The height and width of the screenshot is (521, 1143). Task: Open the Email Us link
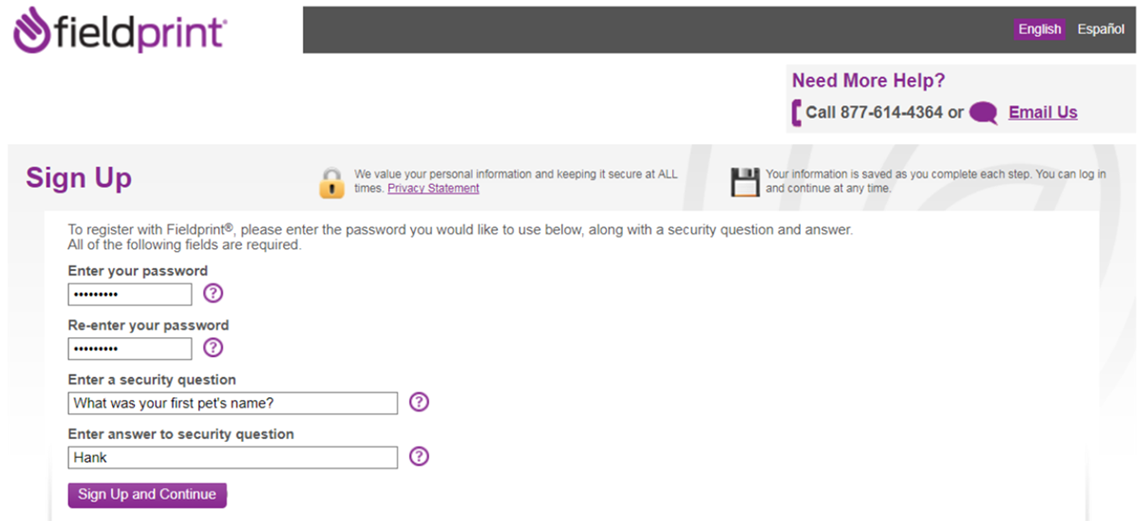pos(1042,112)
